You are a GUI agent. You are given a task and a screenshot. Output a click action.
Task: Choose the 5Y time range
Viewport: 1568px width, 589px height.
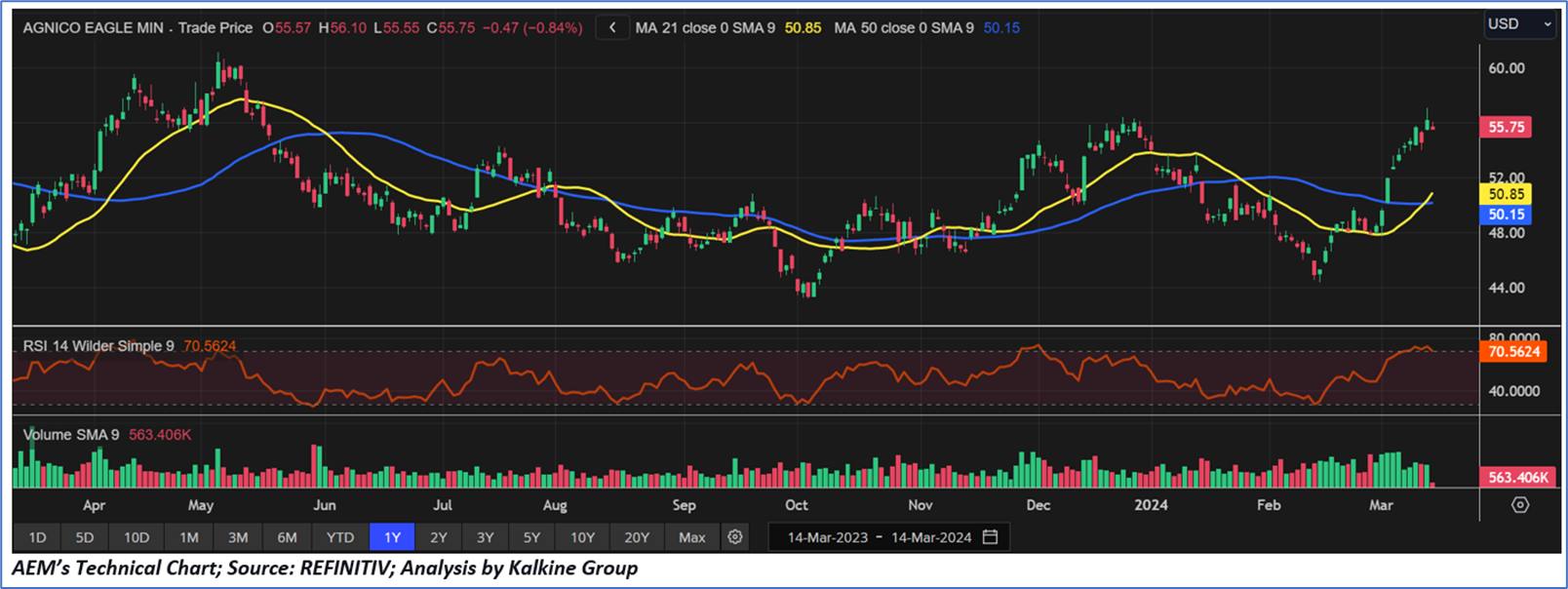pos(531,537)
